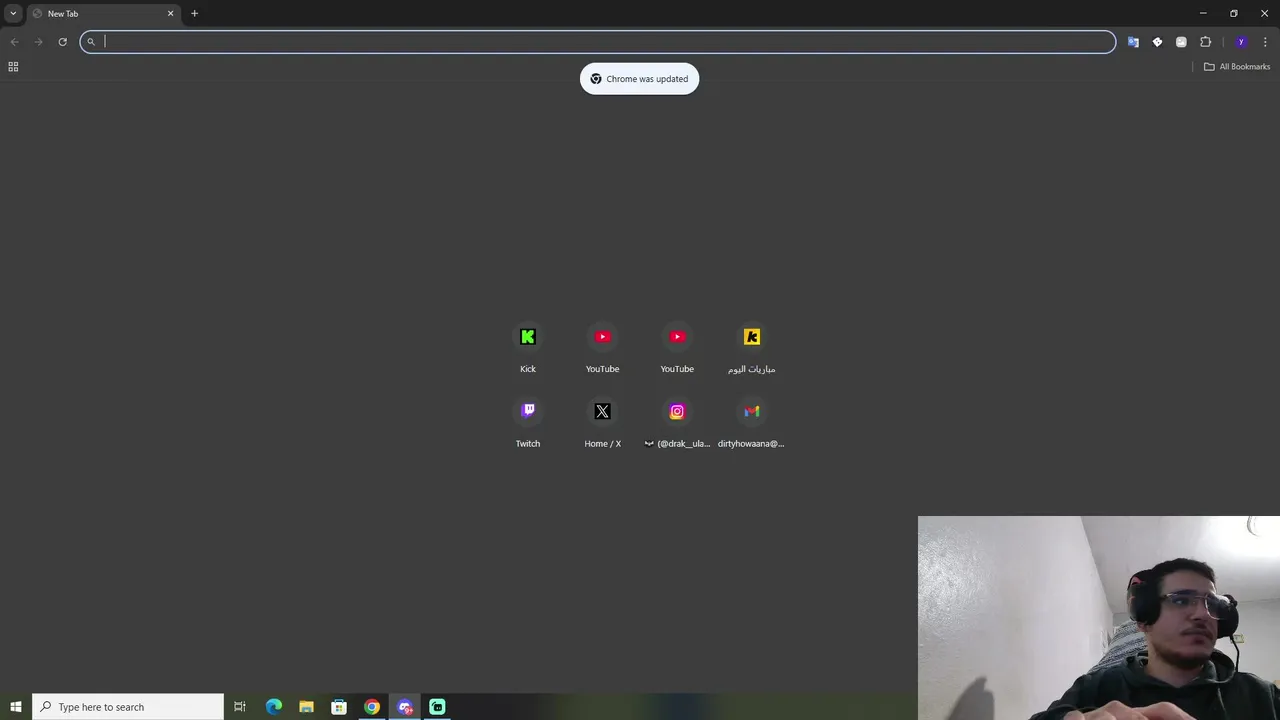The height and width of the screenshot is (720, 1280).
Task: Open the tab search chevron dropdown
Action: point(13,13)
